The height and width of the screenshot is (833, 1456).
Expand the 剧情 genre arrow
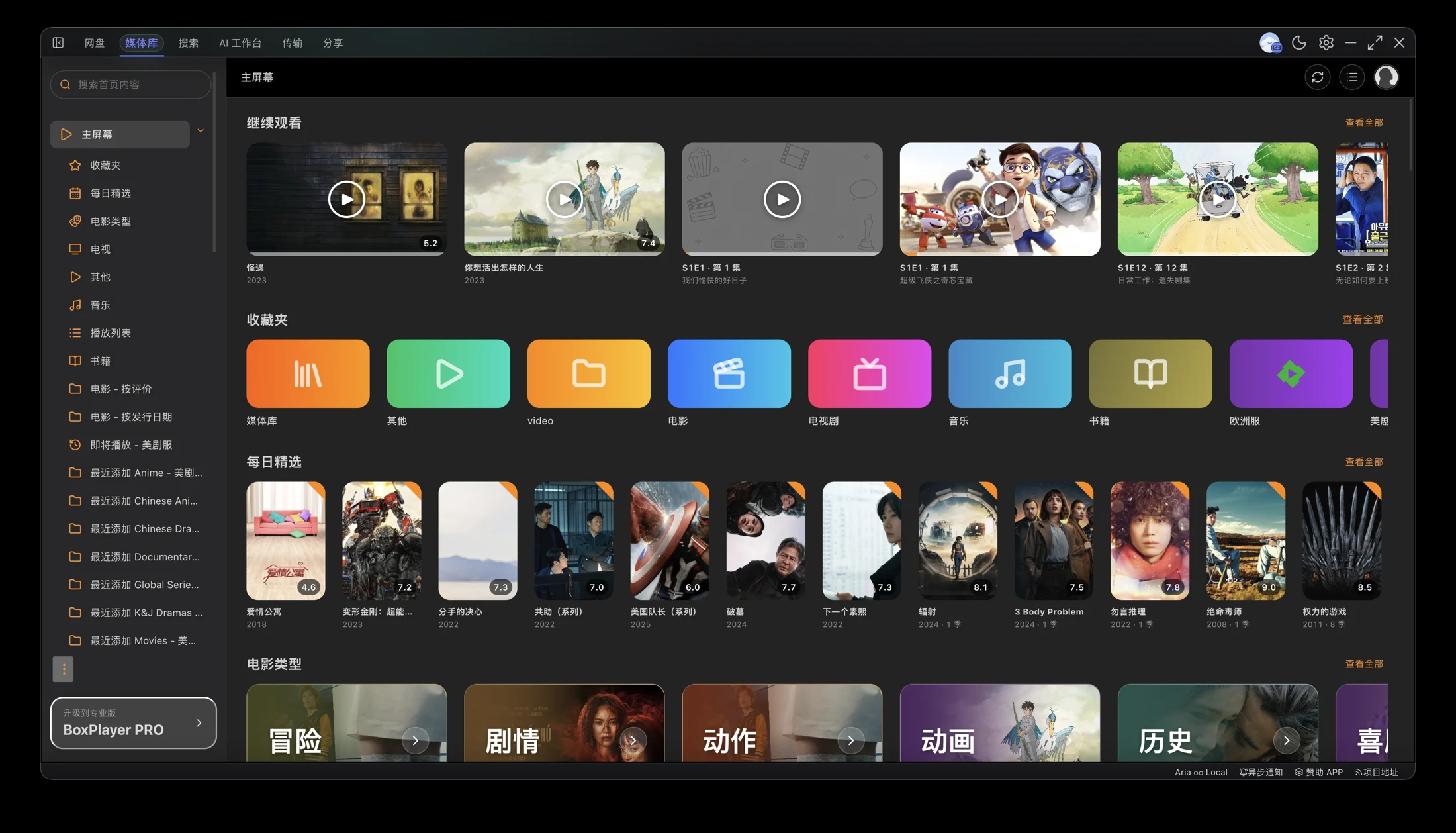[633, 740]
